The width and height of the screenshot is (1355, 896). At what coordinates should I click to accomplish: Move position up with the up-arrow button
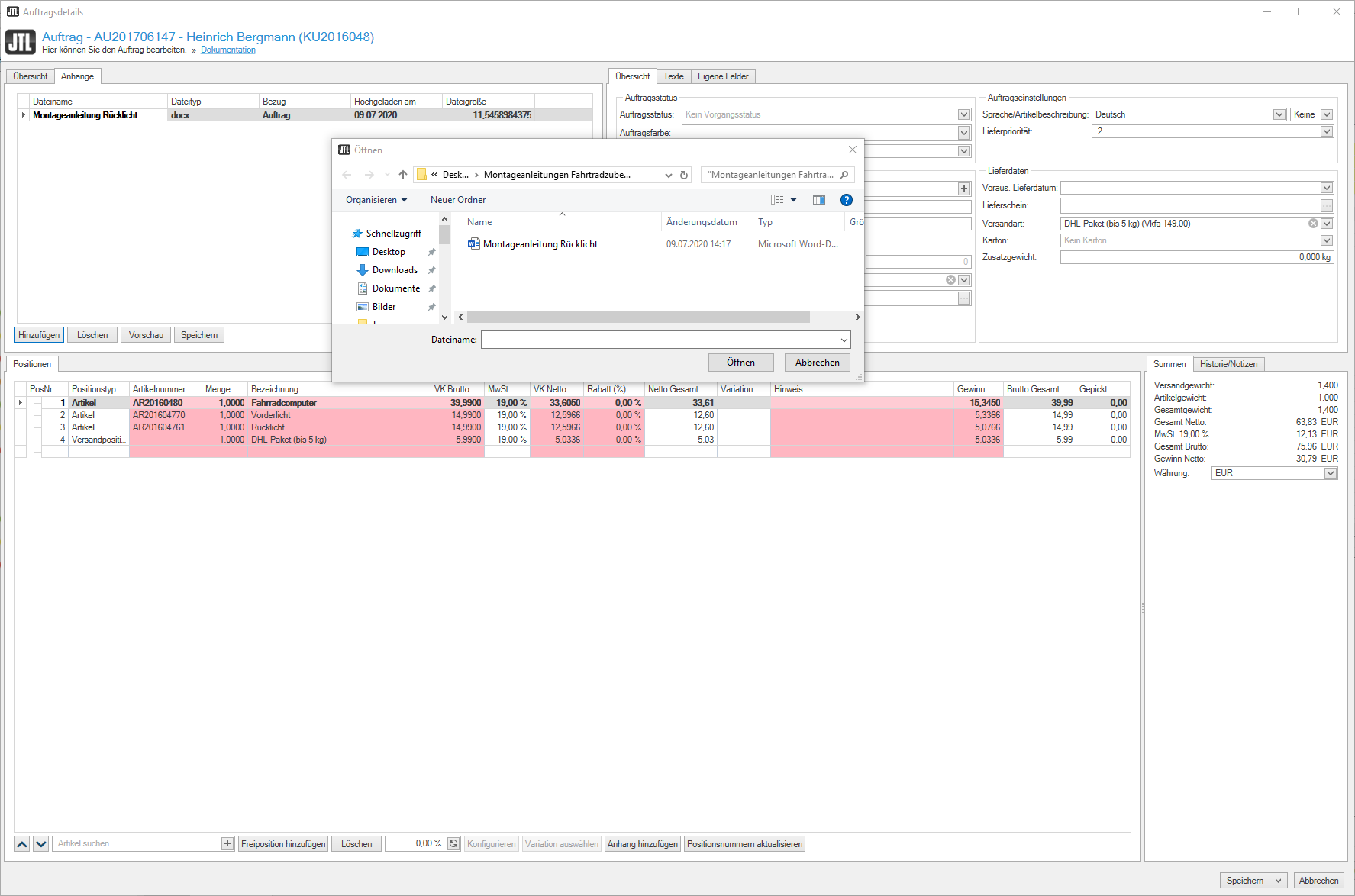(22, 843)
